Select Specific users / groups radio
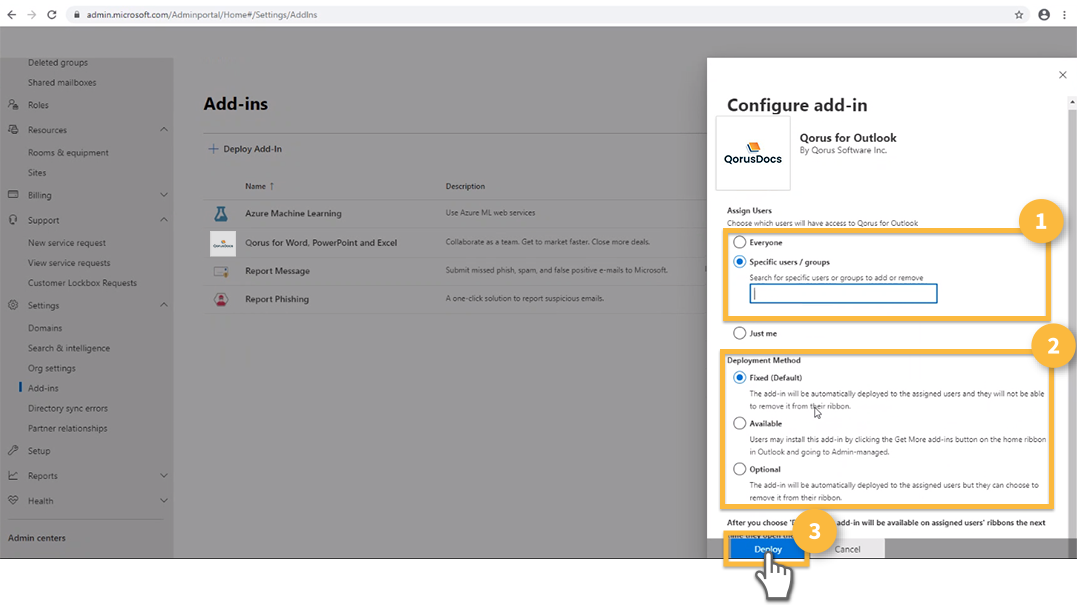Screen dimensions: 1077x605 tap(739, 262)
